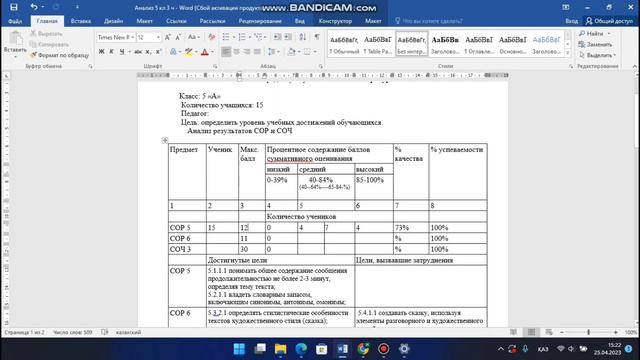This screenshot has height=360, width=640.
Task: Open the shading paint bucket
Action: point(291,52)
